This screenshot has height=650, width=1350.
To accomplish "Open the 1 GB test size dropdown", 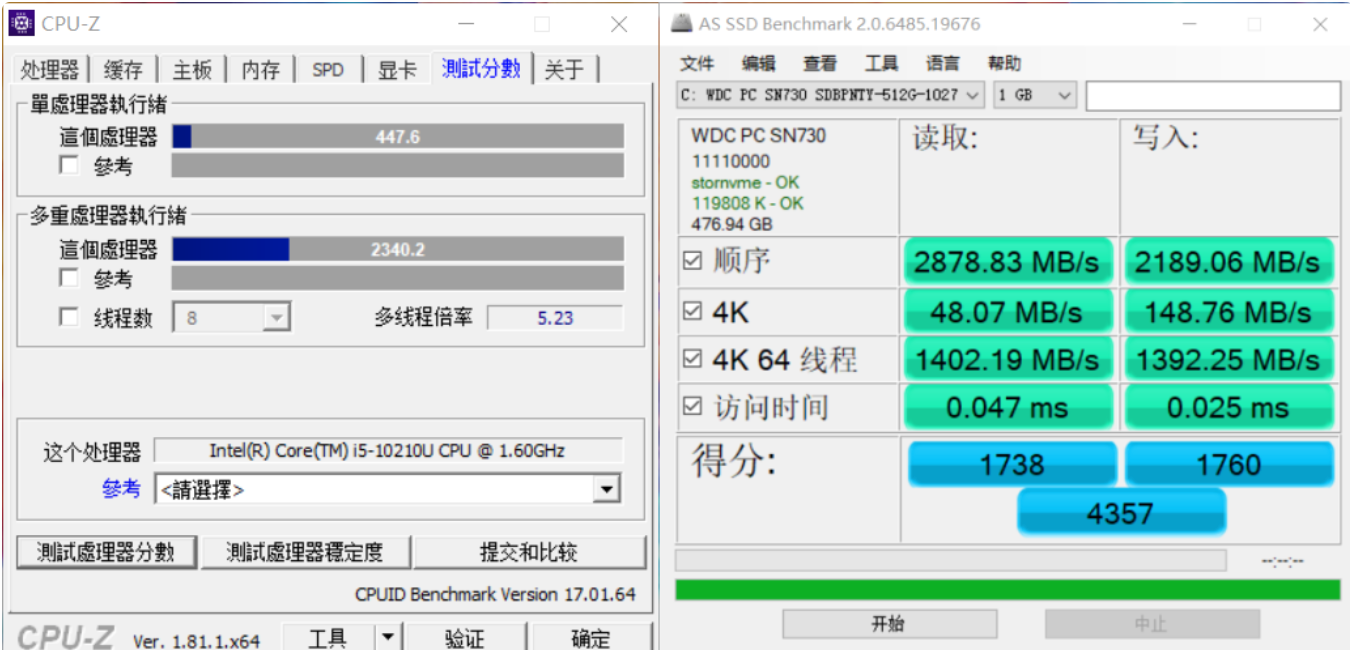I will pyautogui.click(x=1035, y=96).
